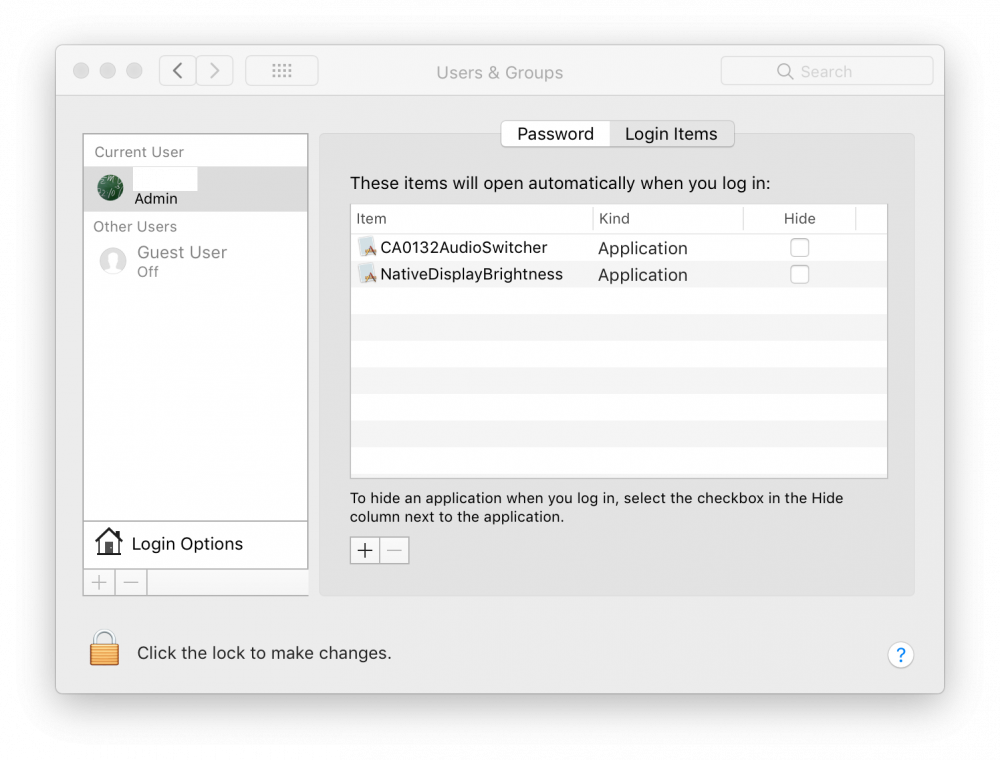1000x760 pixels.
Task: Click Application kind for CA0132AudioSwitcher
Action: click(642, 248)
